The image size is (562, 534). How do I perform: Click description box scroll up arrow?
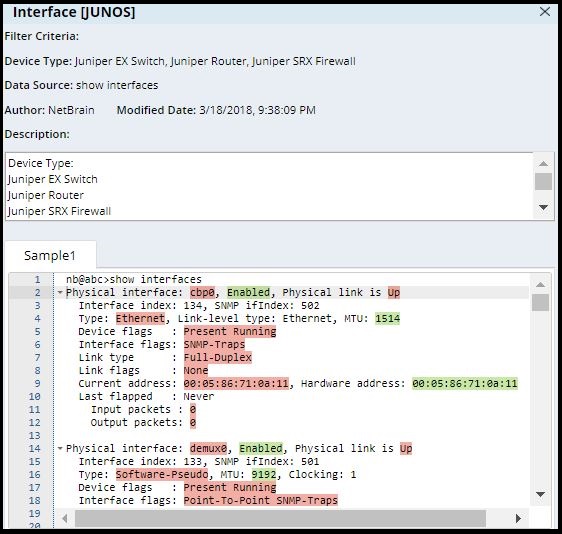(x=543, y=163)
